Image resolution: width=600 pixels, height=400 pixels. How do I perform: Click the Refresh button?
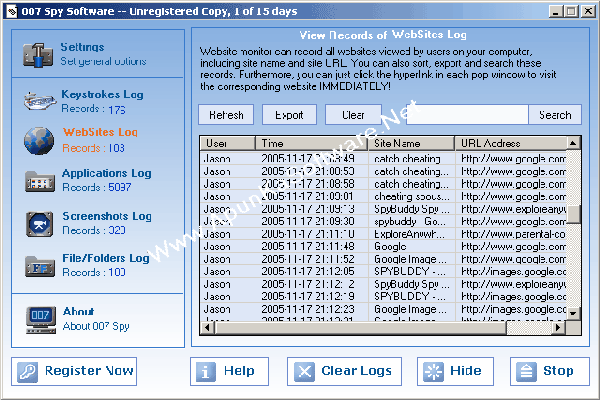click(226, 115)
